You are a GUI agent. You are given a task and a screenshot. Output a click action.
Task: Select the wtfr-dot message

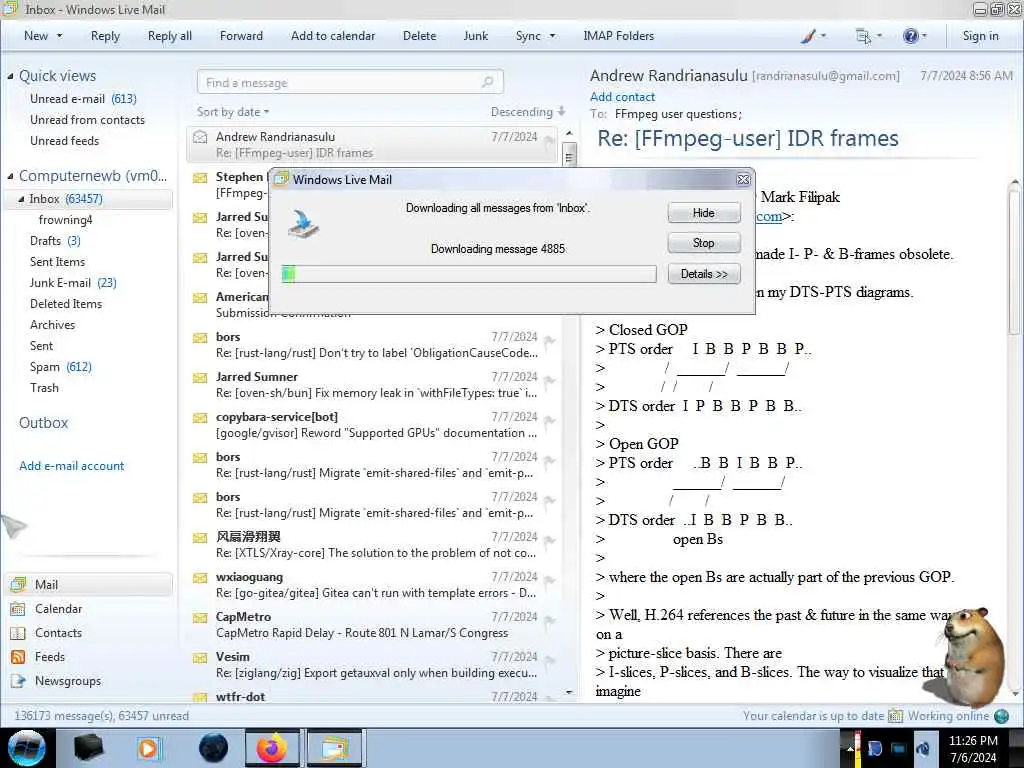point(374,696)
